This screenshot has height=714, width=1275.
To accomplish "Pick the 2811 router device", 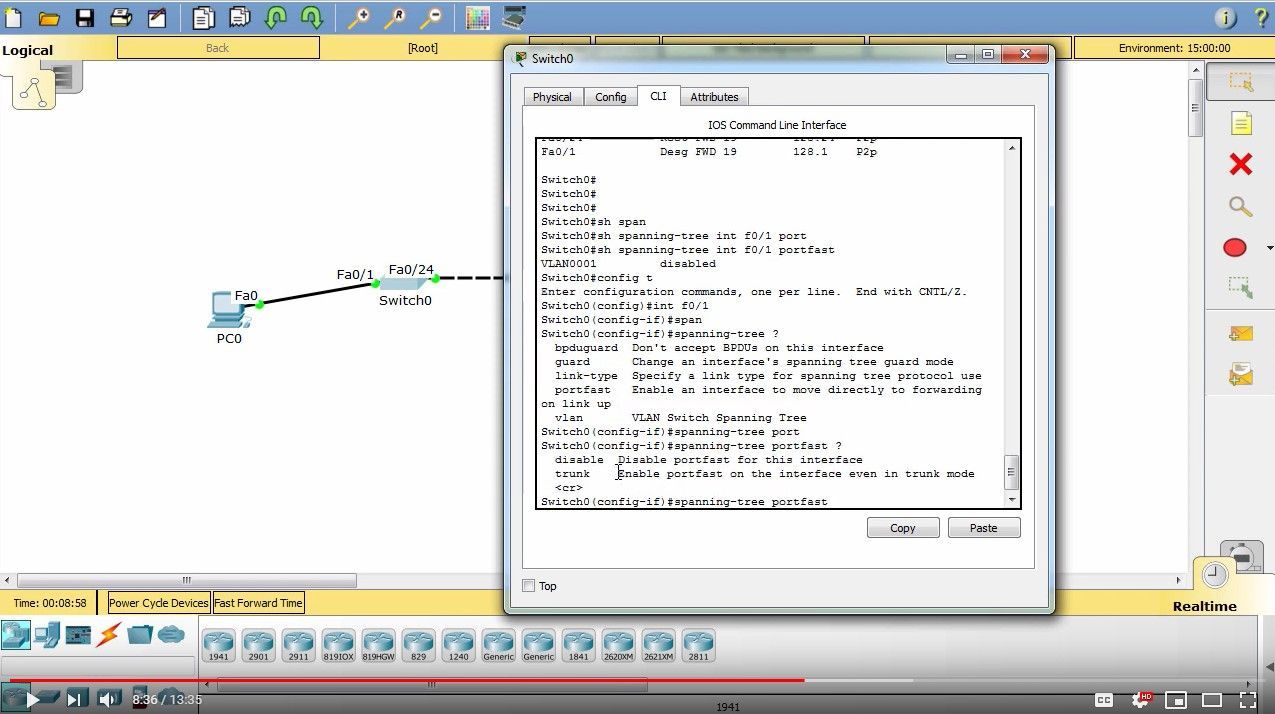I will tap(698, 646).
